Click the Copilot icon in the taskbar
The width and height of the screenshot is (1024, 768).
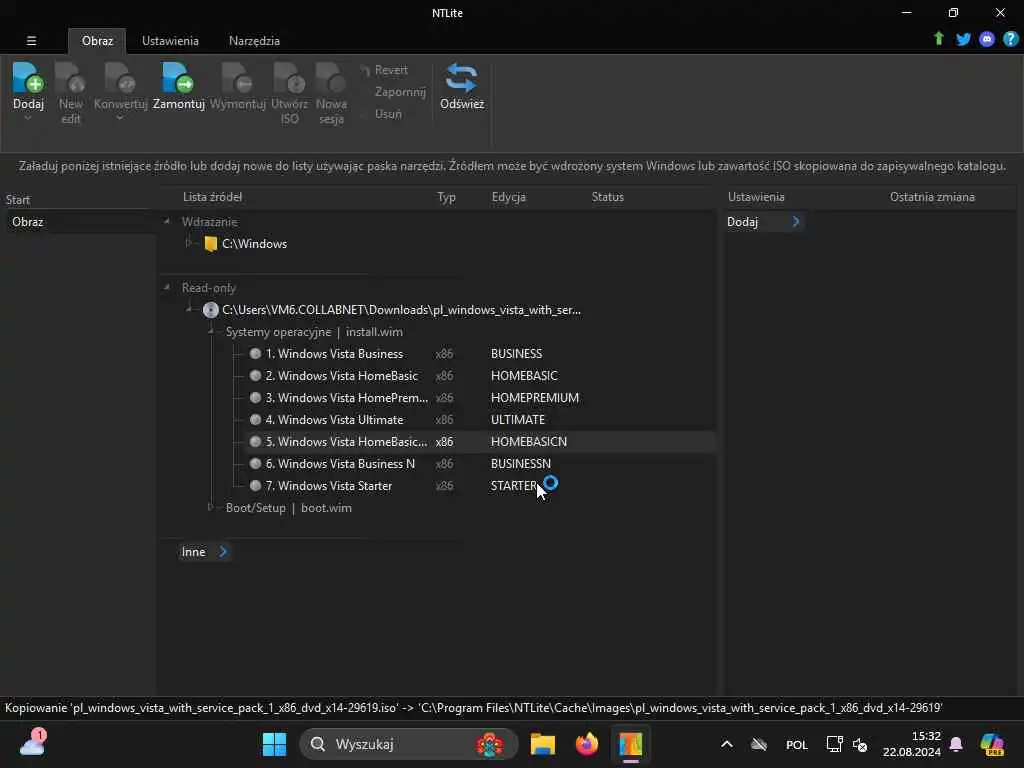pos(992,744)
